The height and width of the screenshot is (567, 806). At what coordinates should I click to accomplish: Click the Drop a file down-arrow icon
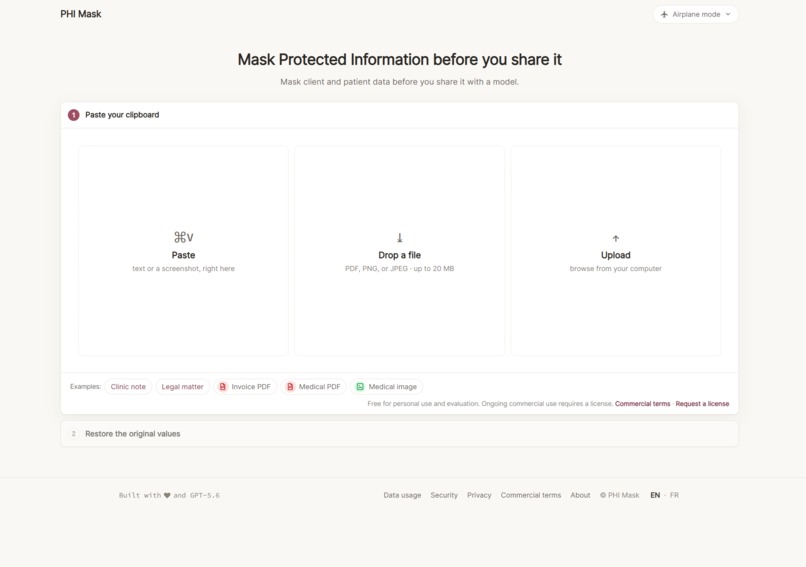pos(399,237)
